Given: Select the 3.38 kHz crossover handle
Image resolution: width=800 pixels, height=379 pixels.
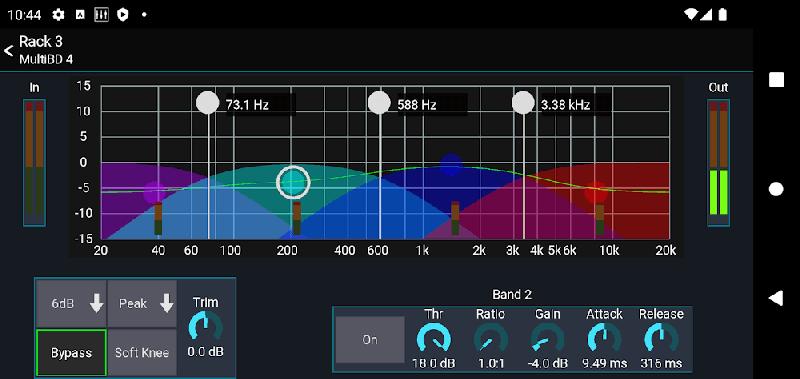Looking at the screenshot, I should (523, 103).
